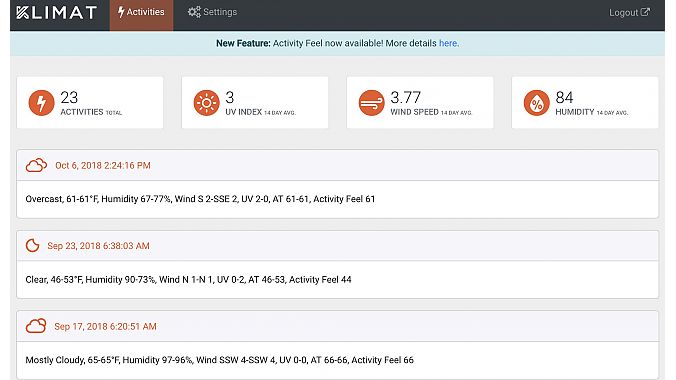This screenshot has width=676, height=380.
Task: Click the Logout link
Action: point(629,13)
